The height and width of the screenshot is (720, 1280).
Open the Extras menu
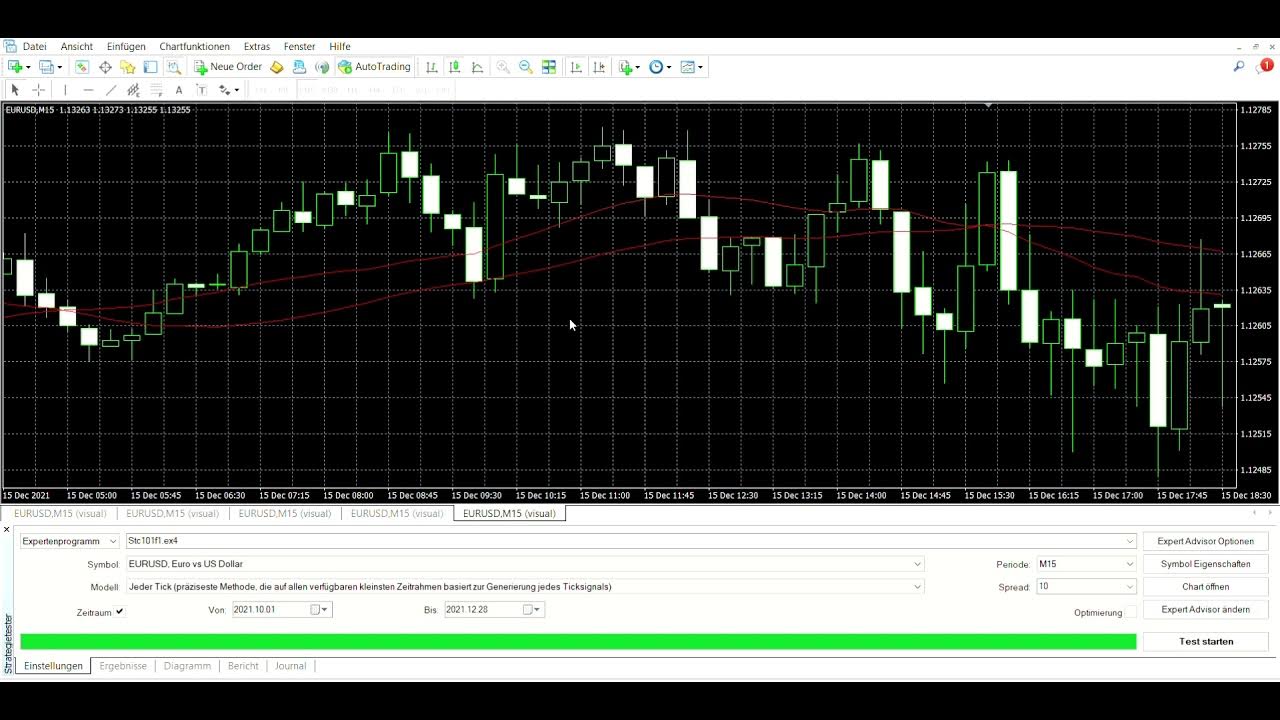[x=257, y=46]
